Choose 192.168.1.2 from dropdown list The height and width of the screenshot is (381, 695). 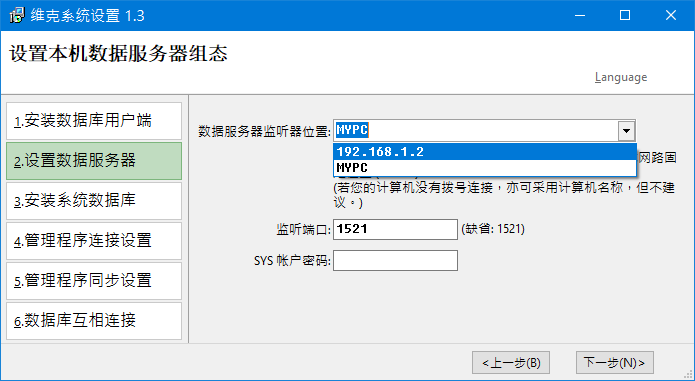[x=485, y=152]
